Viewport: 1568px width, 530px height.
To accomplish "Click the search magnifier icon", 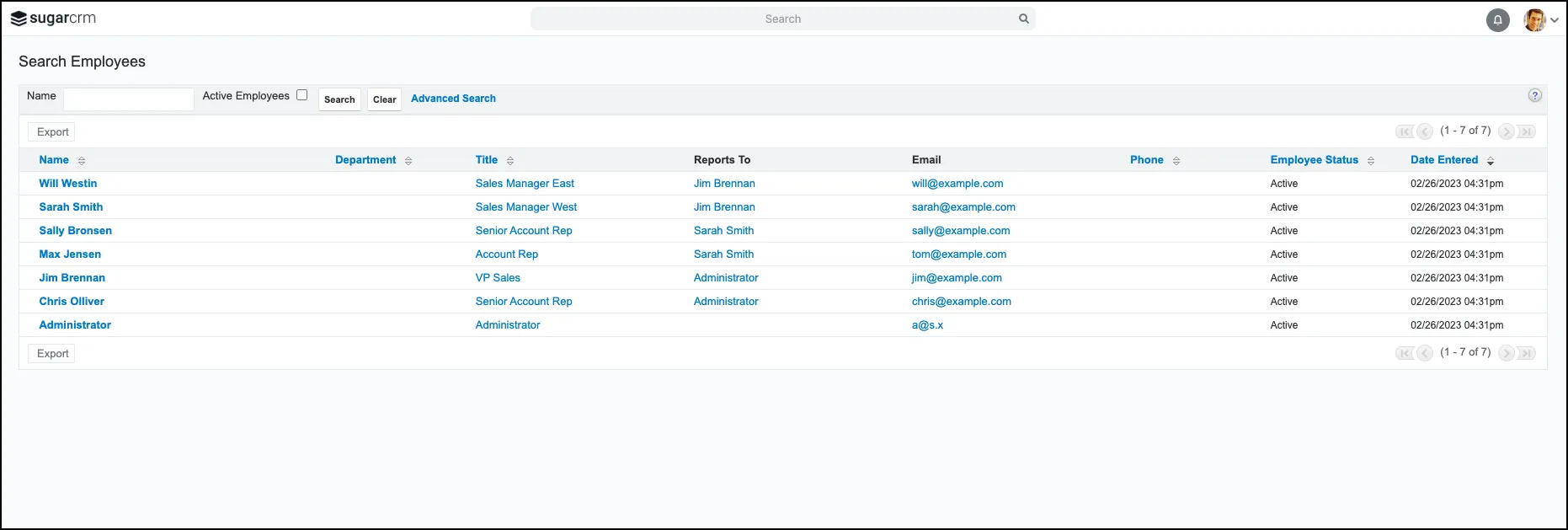I will pyautogui.click(x=1024, y=19).
